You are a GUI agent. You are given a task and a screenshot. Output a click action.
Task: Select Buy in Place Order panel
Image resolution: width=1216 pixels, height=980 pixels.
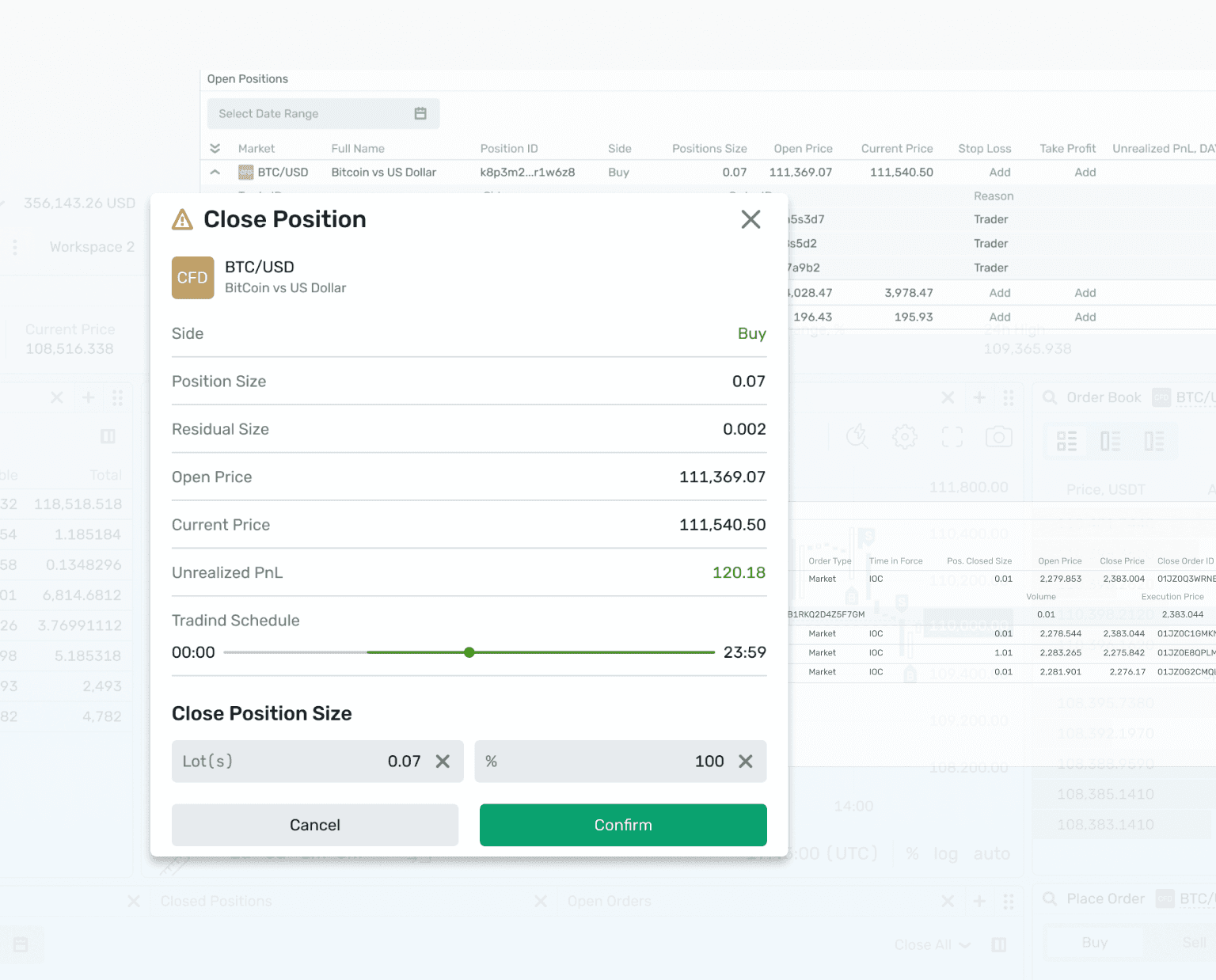point(1095,942)
